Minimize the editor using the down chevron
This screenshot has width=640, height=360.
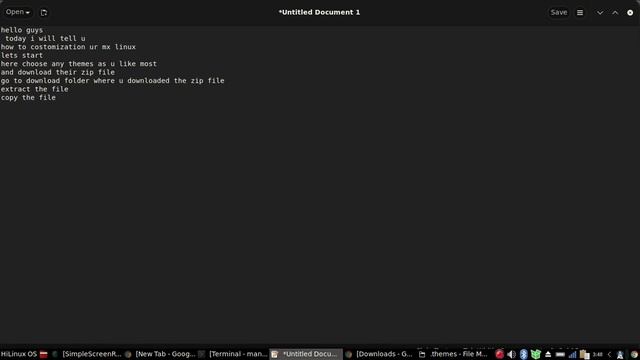click(600, 13)
